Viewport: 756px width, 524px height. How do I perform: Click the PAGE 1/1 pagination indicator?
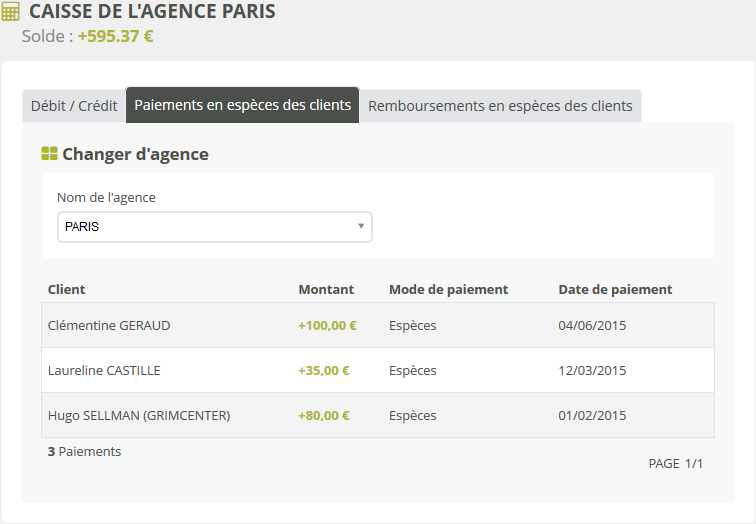(x=676, y=463)
